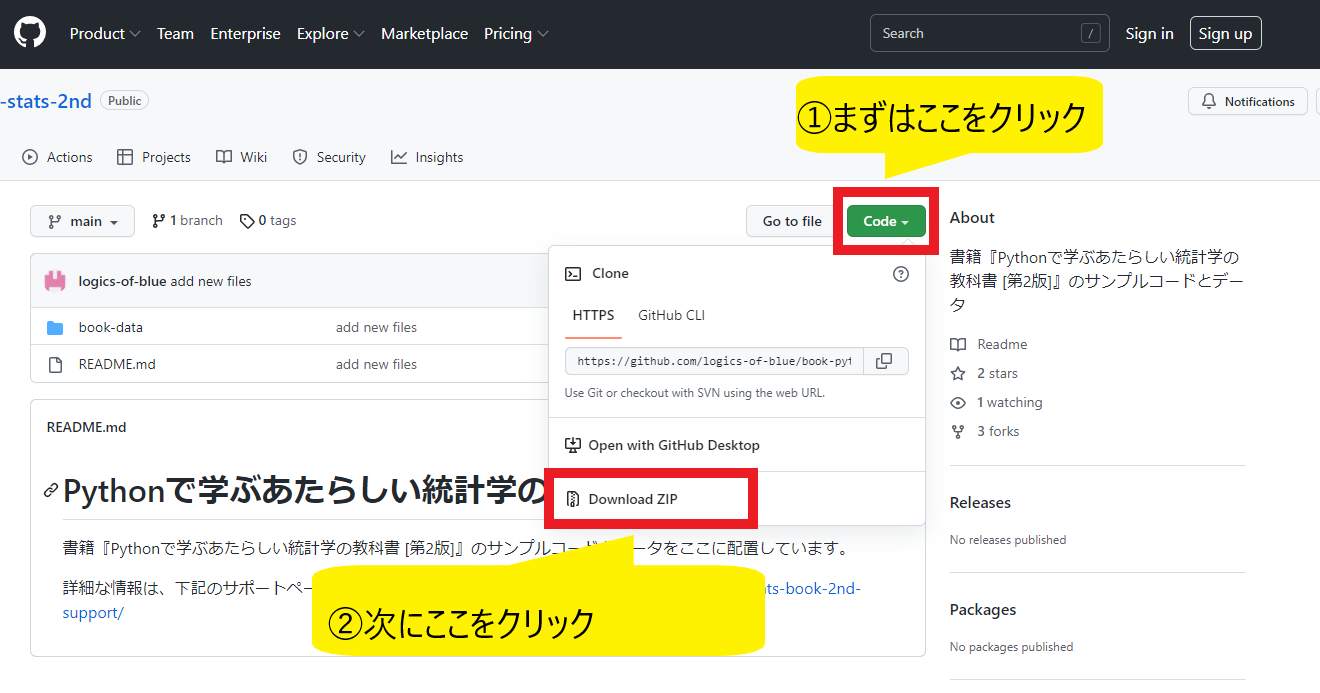The height and width of the screenshot is (693, 1320).
Task: Click the heading anchor link icon
Action: (x=51, y=490)
